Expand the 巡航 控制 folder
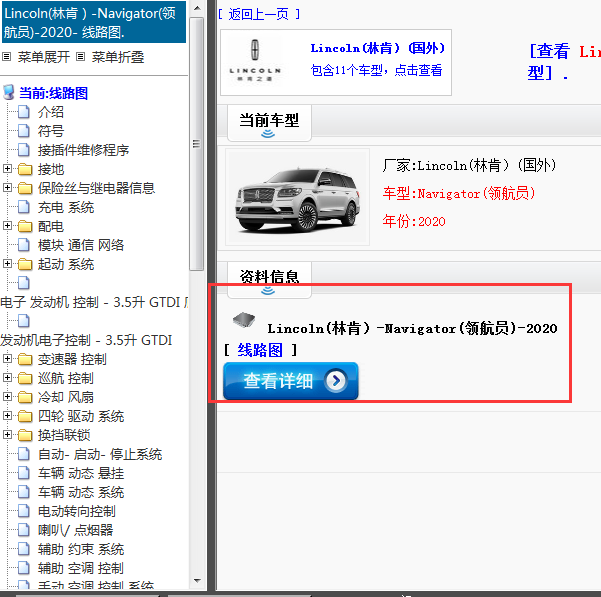 7,377
